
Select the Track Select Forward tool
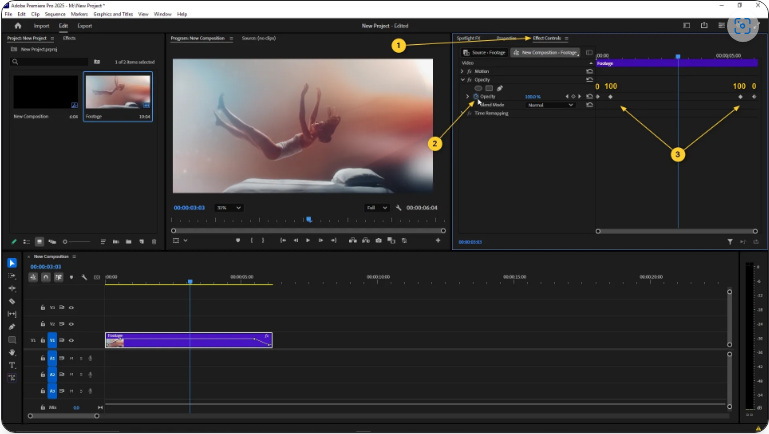click(12, 276)
